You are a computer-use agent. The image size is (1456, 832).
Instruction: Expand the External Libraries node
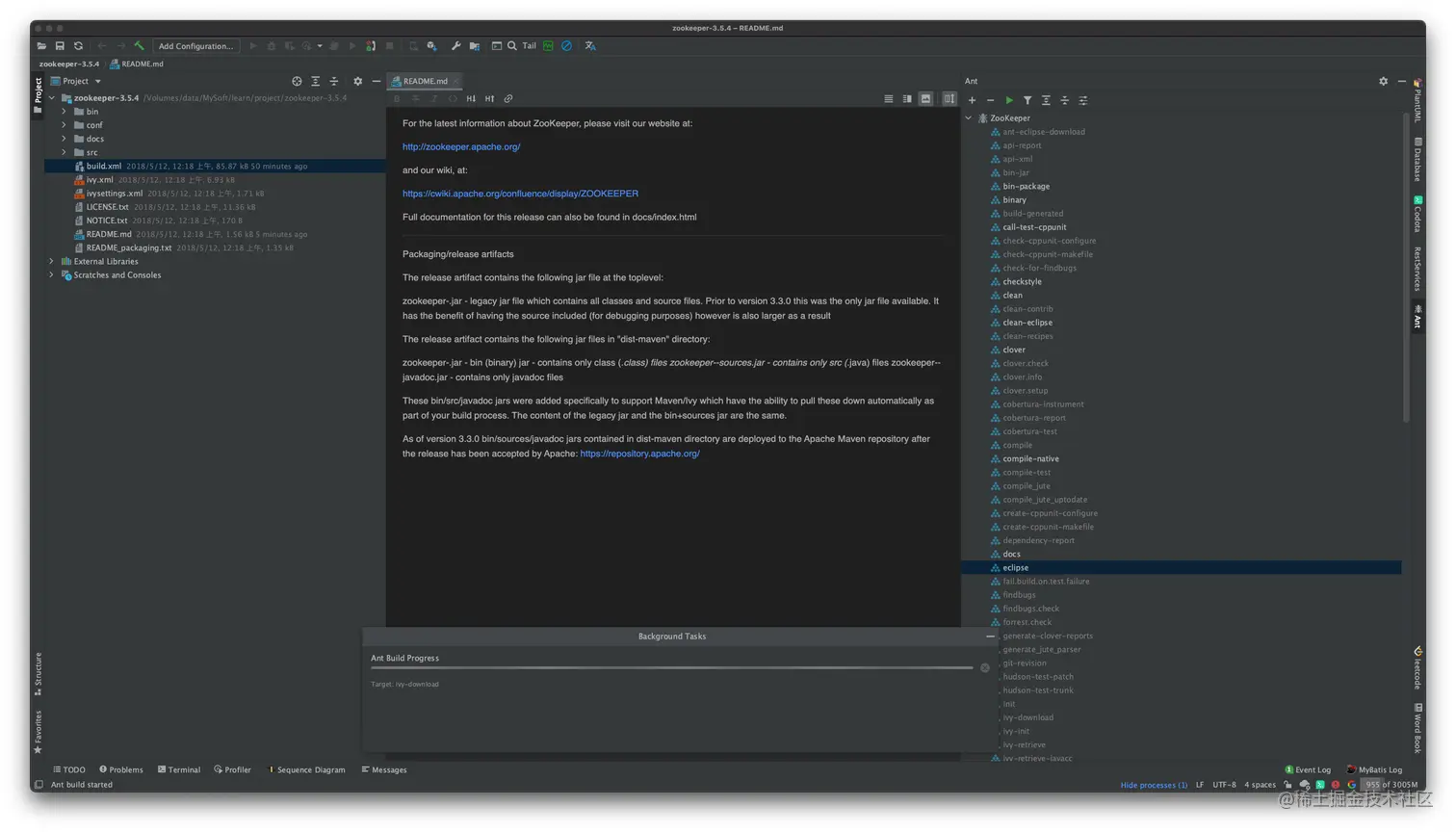(x=52, y=262)
